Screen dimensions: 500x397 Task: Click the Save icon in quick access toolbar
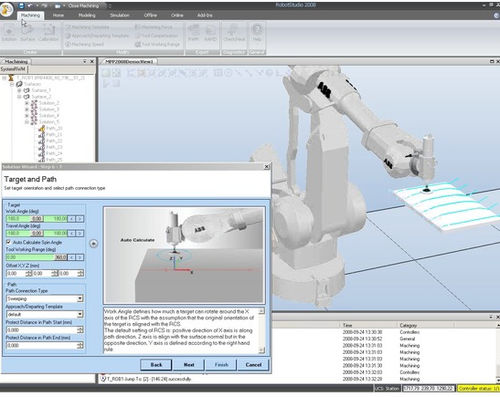(x=22, y=6)
